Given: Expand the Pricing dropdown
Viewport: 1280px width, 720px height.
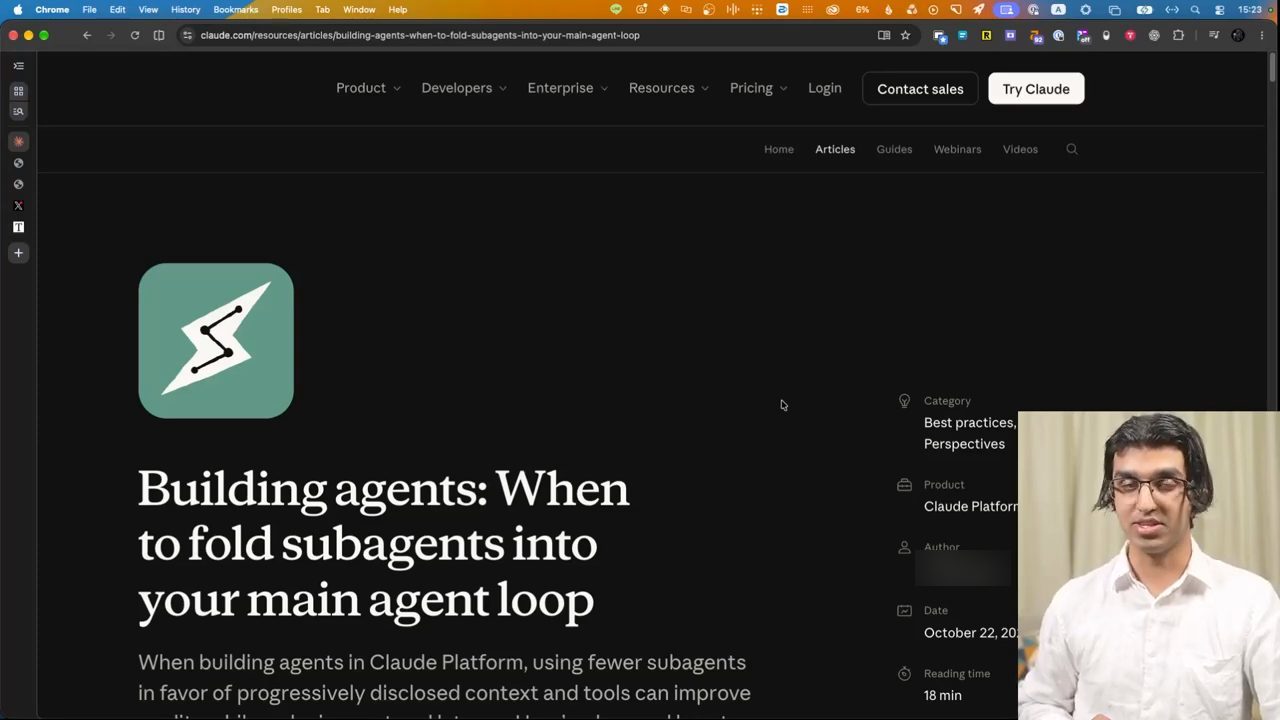Looking at the screenshot, I should (x=759, y=88).
